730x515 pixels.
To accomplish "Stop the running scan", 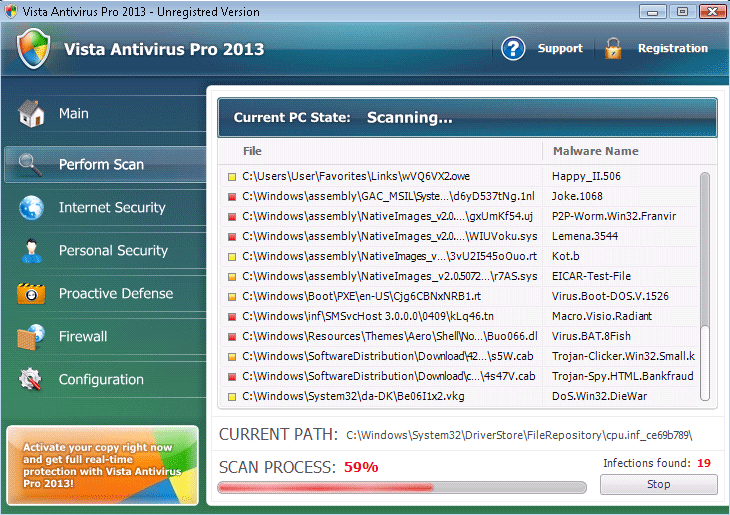I will pyautogui.click(x=658, y=484).
